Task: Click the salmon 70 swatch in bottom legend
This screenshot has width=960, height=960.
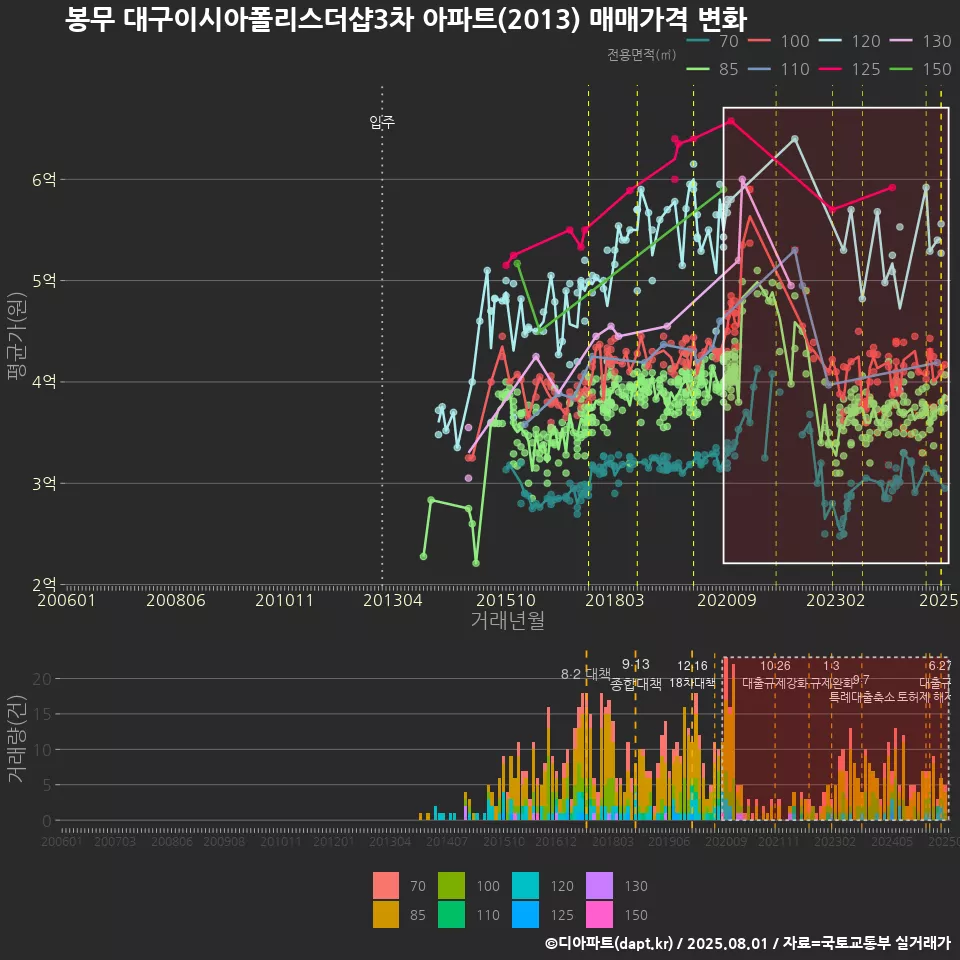Action: [x=386, y=885]
